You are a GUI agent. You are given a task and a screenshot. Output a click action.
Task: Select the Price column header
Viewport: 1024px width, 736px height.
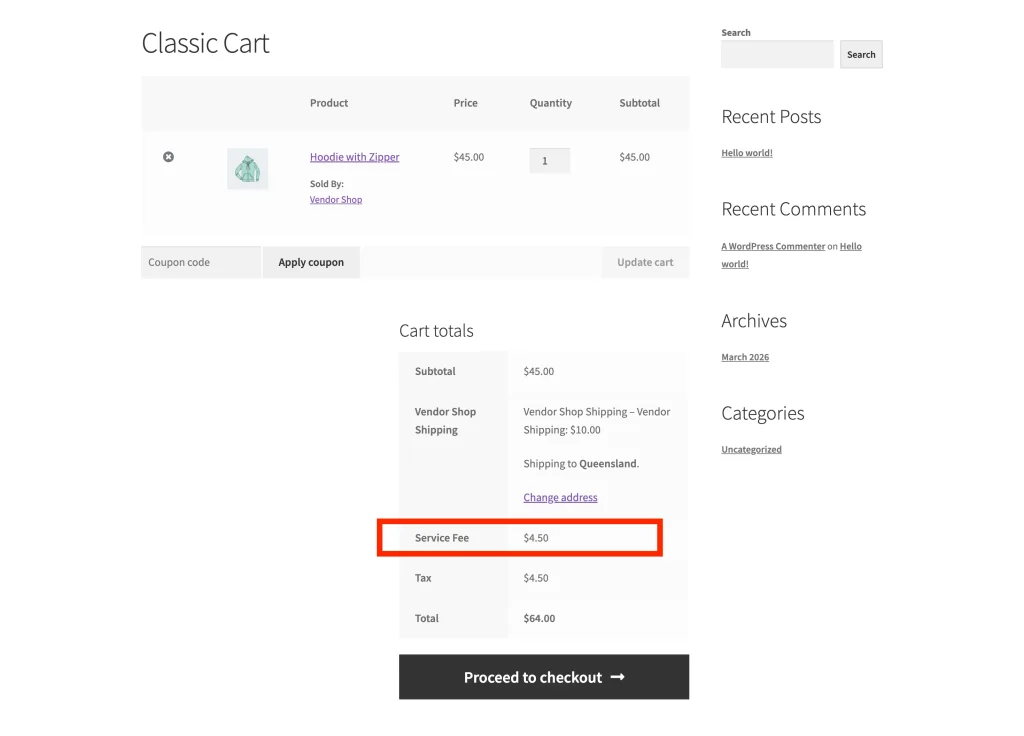pos(466,103)
